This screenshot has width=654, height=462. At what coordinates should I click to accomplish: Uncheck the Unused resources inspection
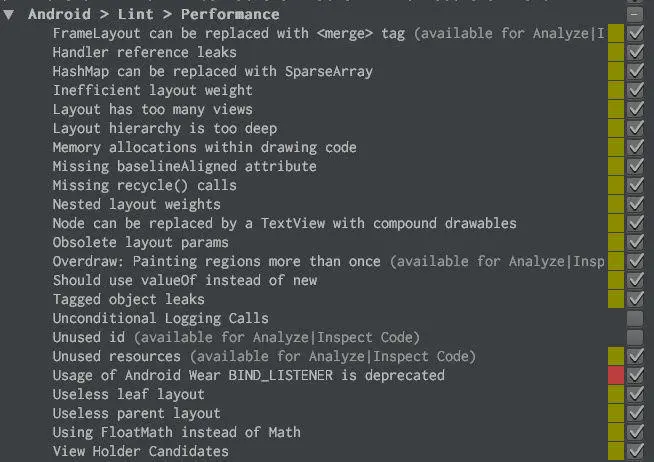634,357
